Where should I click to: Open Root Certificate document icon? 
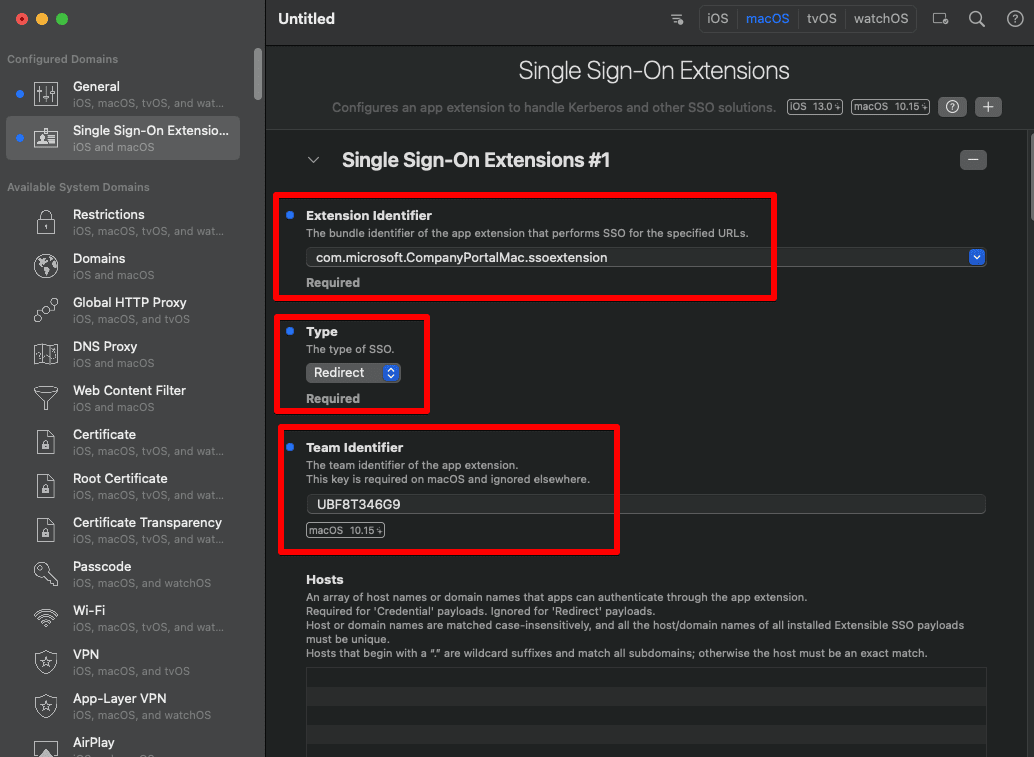(46, 486)
